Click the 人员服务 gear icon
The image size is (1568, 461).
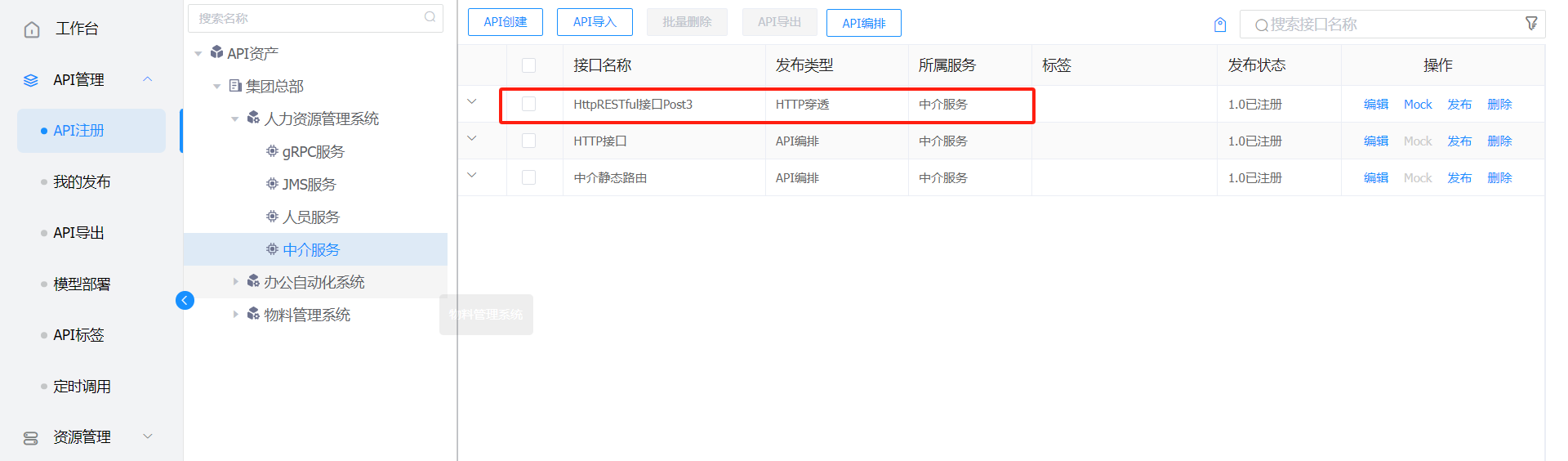click(272, 216)
